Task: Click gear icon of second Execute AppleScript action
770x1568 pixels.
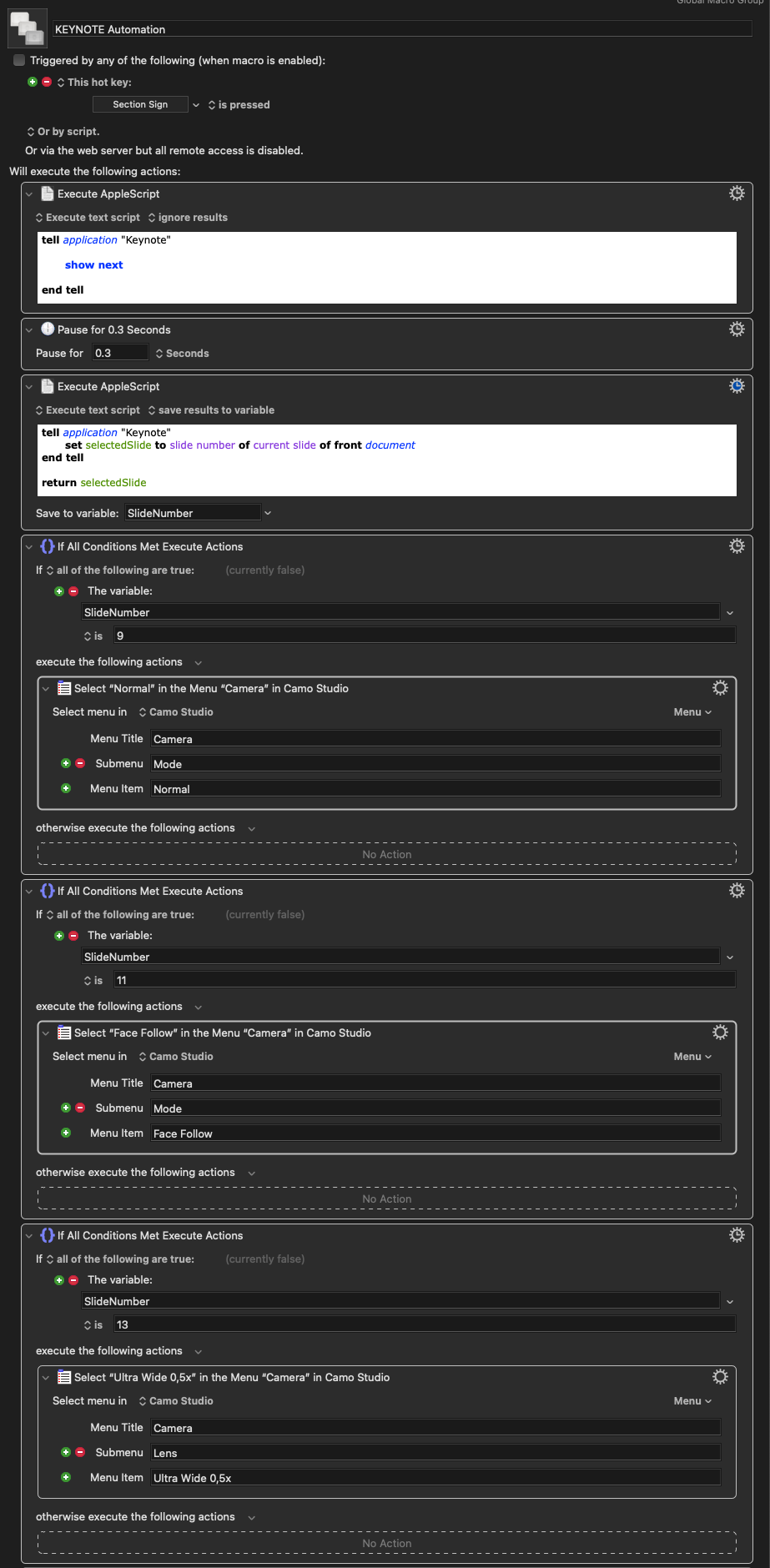Action: (x=737, y=386)
